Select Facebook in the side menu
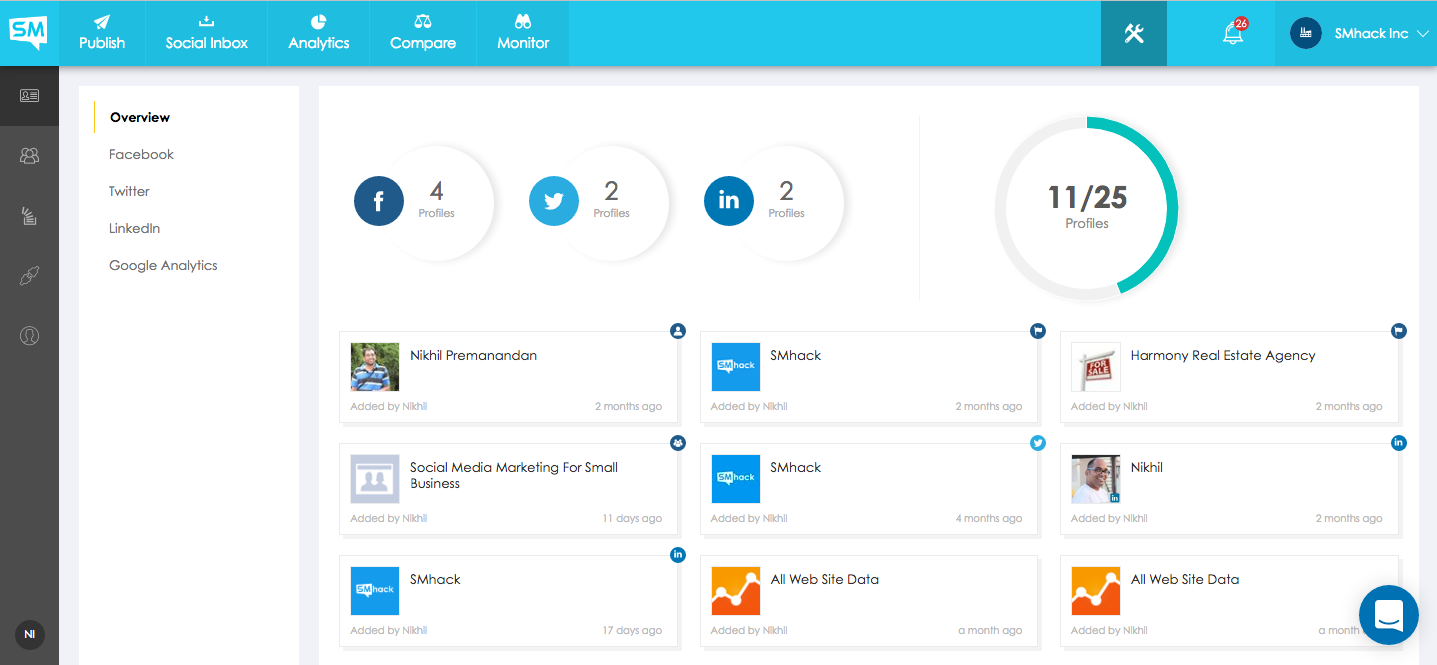The width and height of the screenshot is (1437, 665). [141, 154]
